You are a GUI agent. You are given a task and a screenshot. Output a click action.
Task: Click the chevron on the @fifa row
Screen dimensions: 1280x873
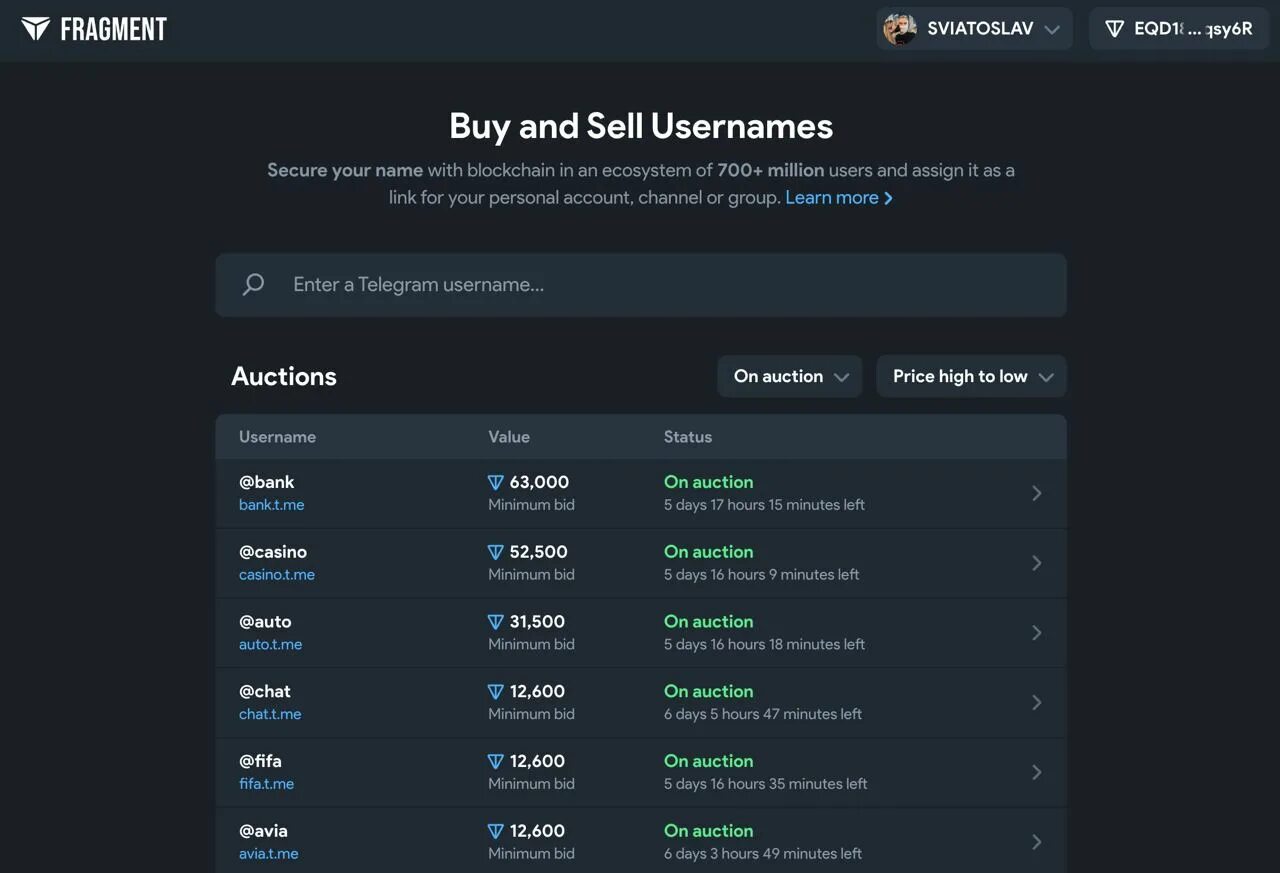(1037, 772)
